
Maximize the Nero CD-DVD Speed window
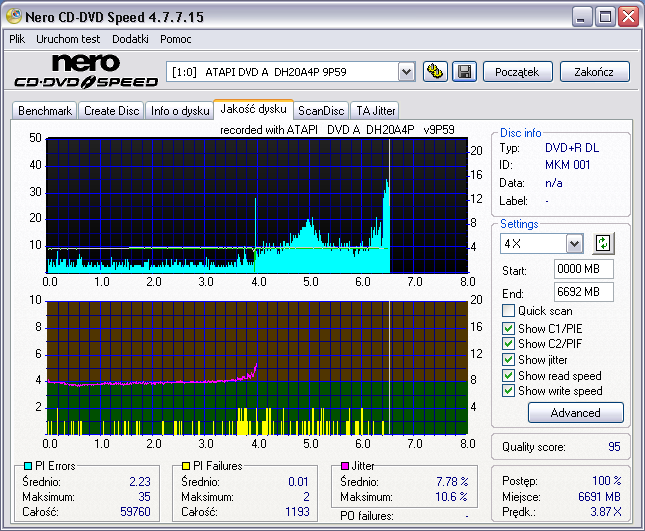(605, 17)
